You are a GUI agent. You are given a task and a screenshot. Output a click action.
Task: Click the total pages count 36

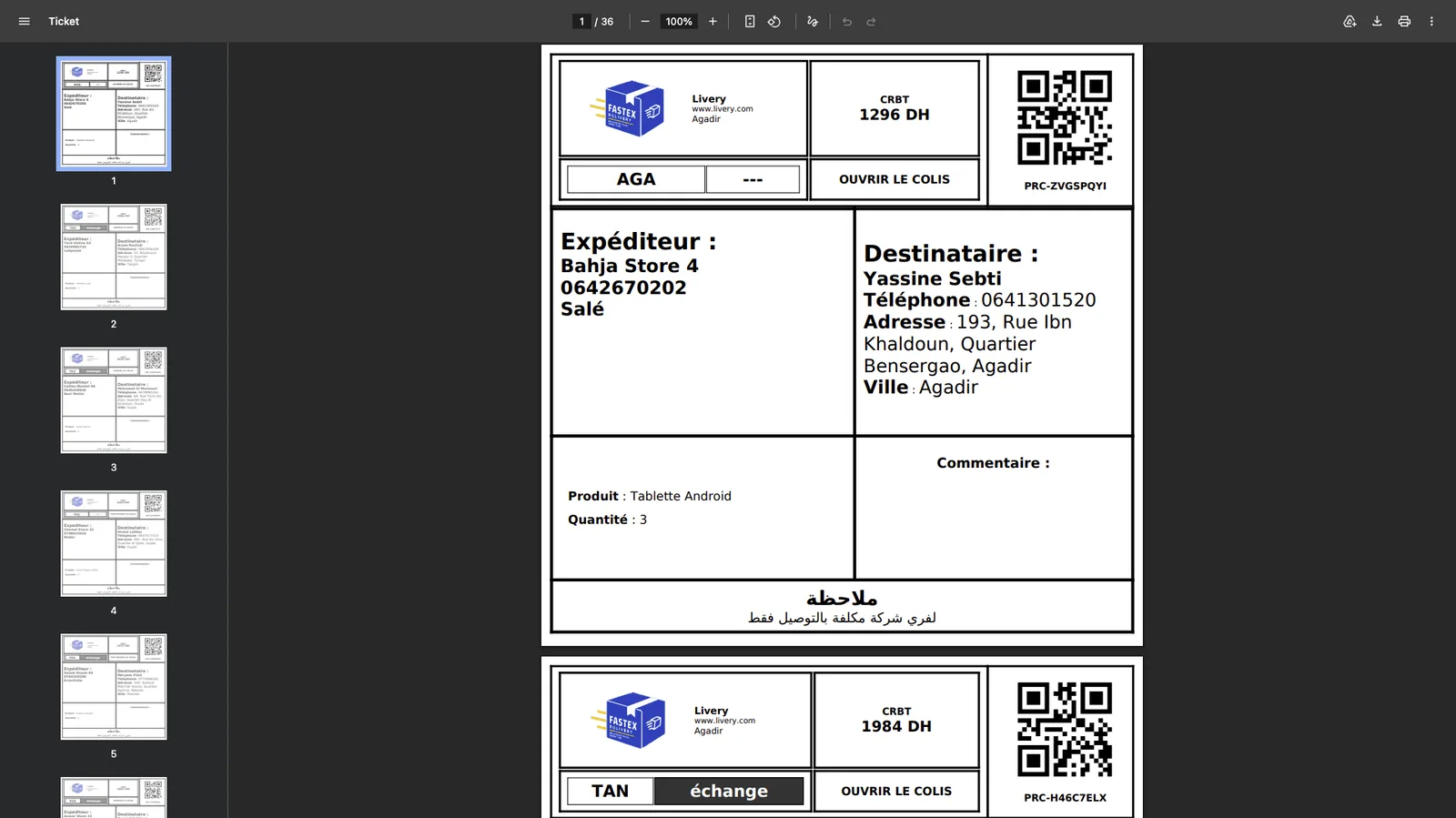pos(607,21)
